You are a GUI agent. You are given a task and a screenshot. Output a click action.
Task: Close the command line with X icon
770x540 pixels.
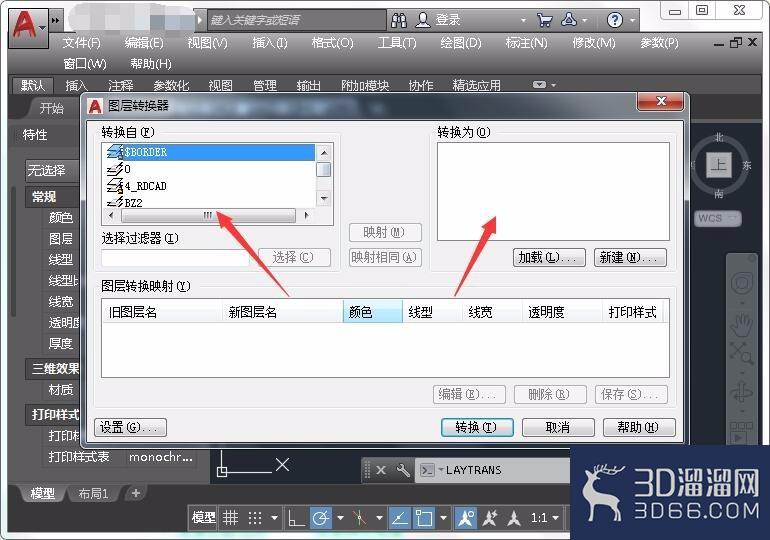tap(381, 470)
